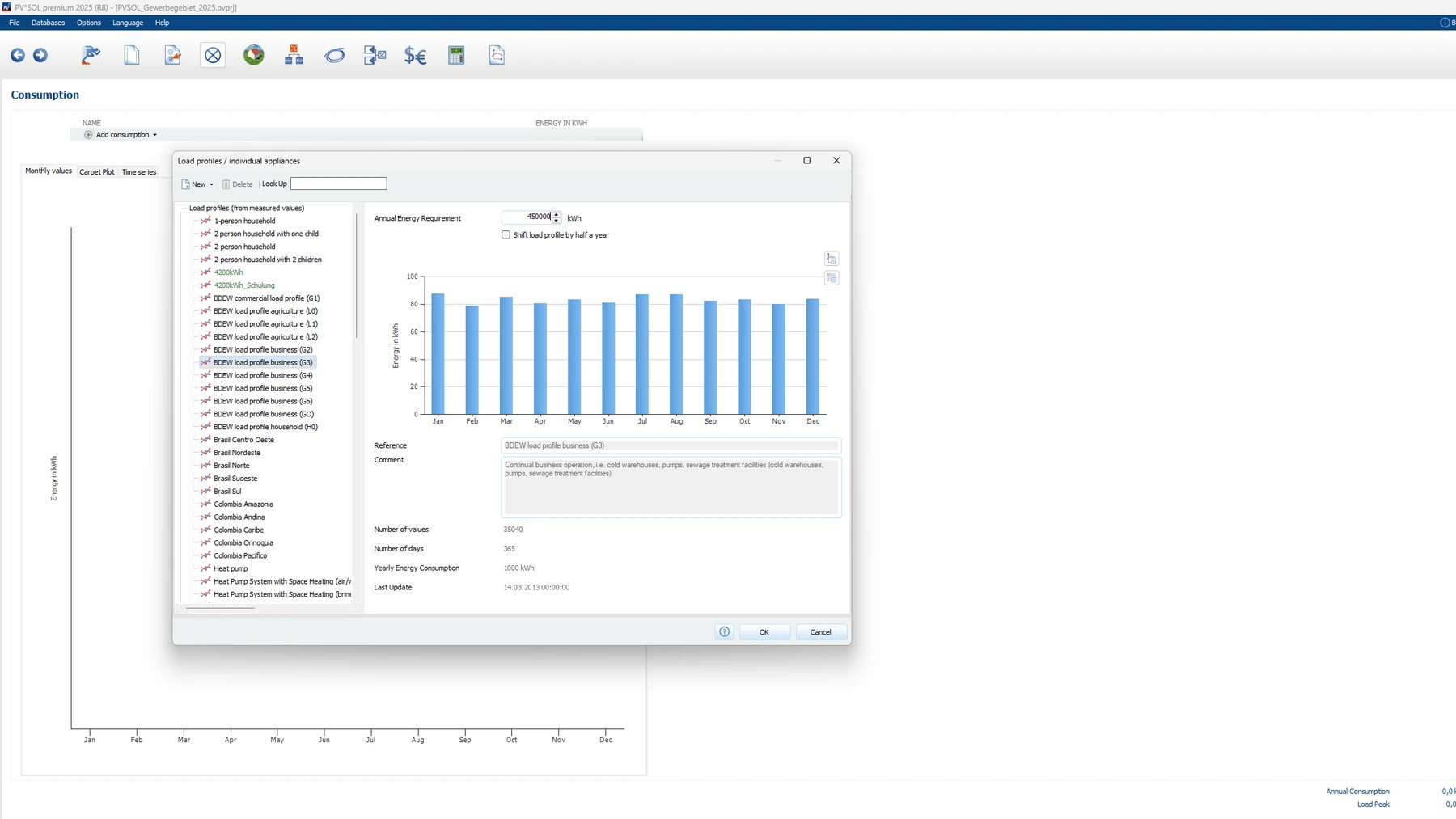Open the financial analysis $€ tool
Image resolution: width=1456 pixels, height=819 pixels.
pos(415,55)
